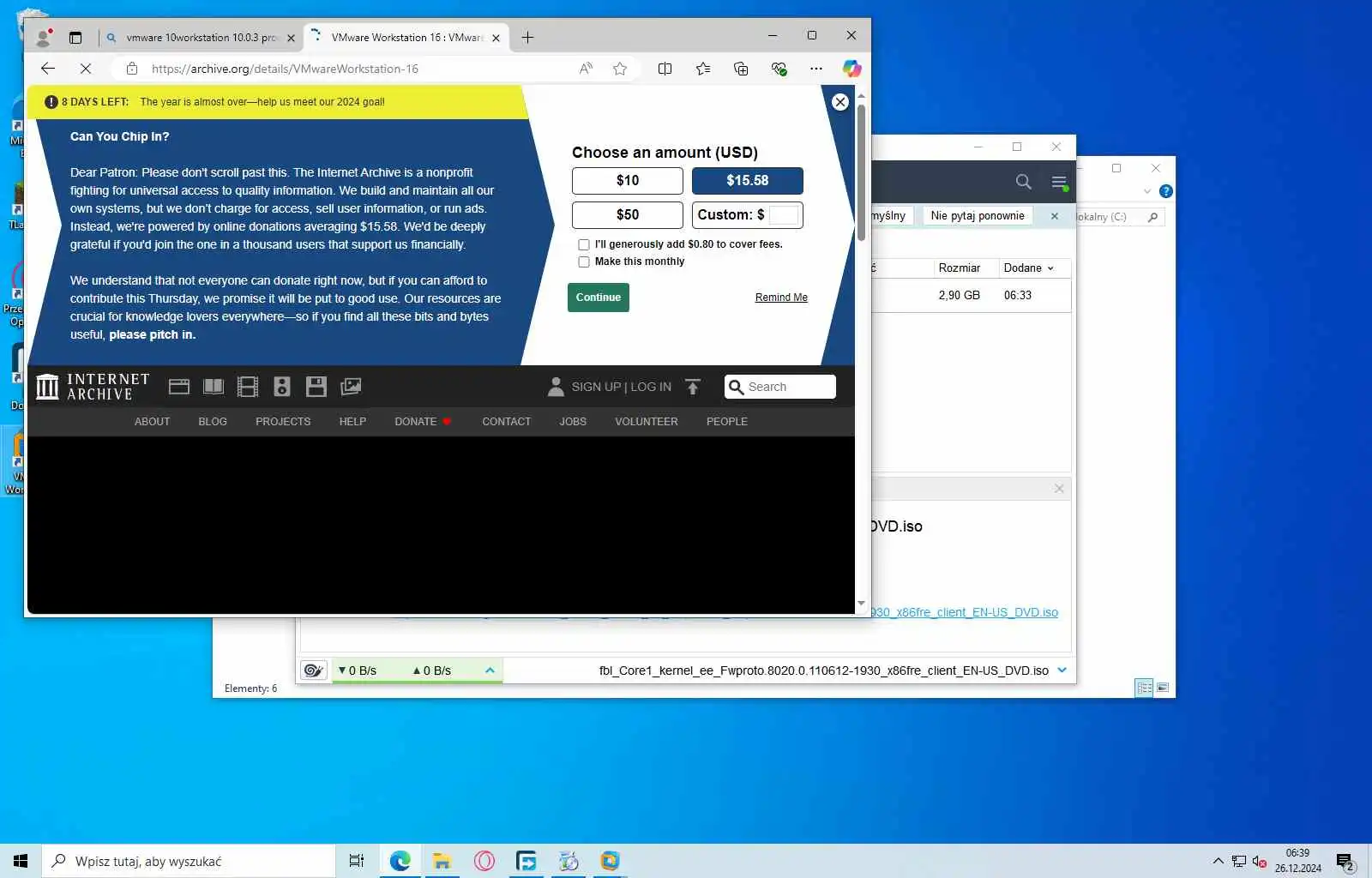Open the BLOG menu item
Viewport: 1372px width, 878px height.
click(x=213, y=422)
